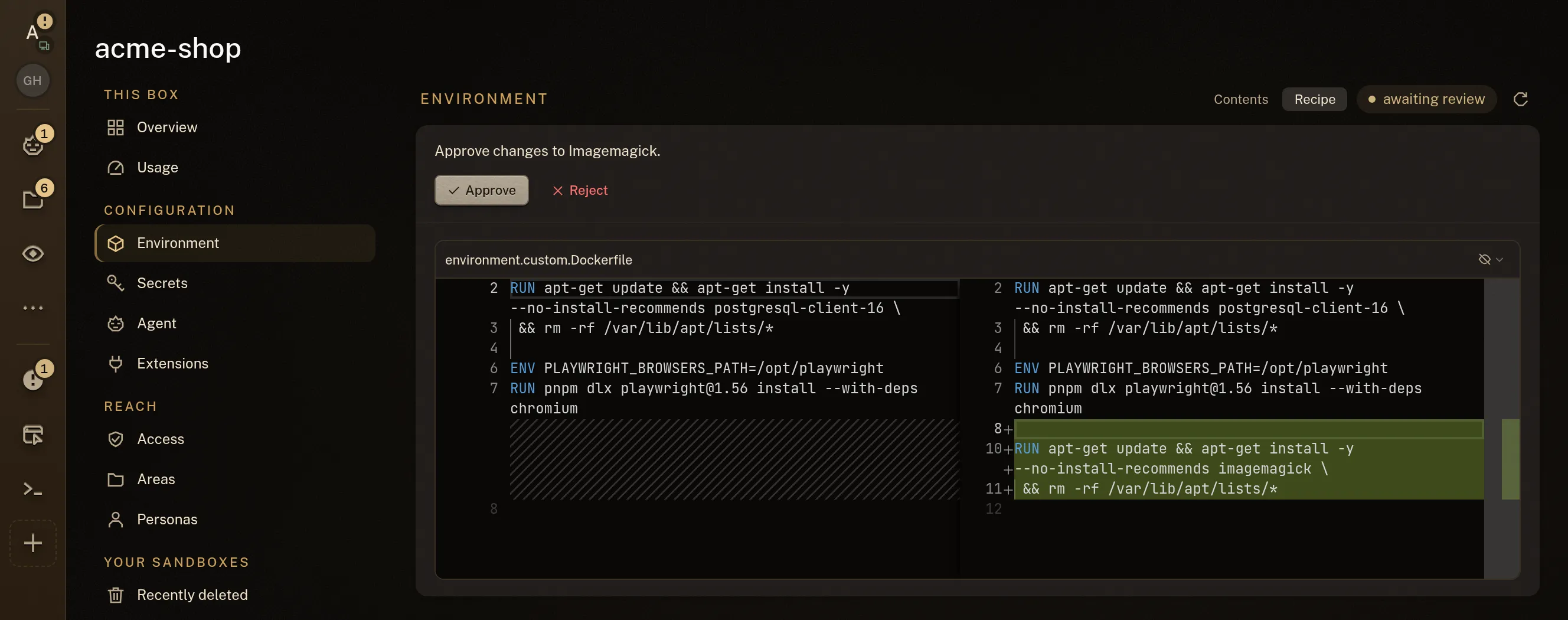Open Usage page

[235, 168]
